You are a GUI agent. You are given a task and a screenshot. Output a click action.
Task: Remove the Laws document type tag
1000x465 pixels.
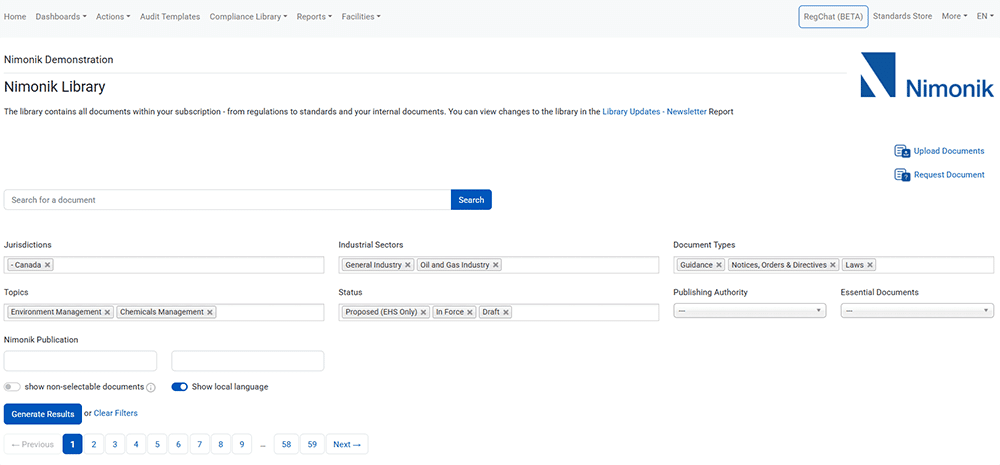click(870, 265)
